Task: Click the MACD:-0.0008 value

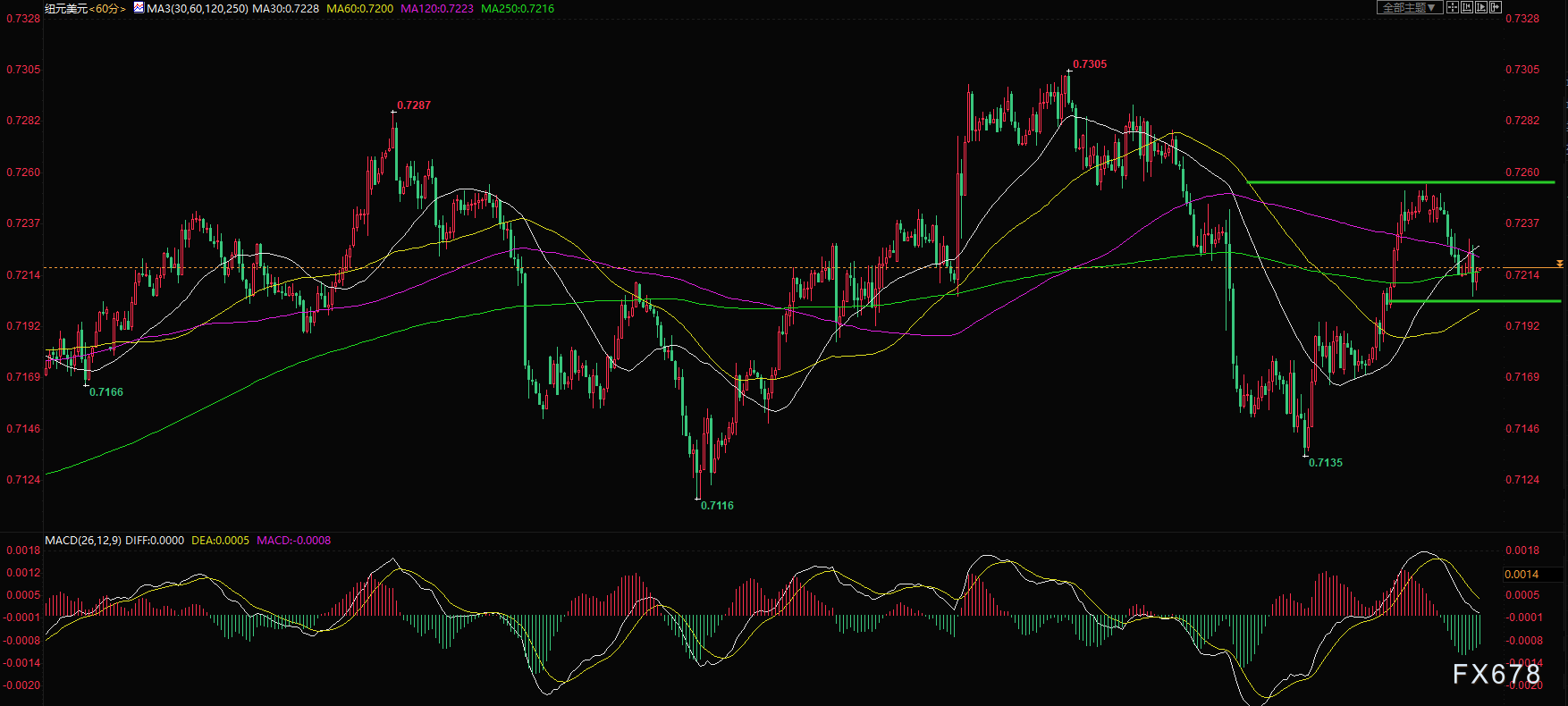Action: (x=293, y=541)
